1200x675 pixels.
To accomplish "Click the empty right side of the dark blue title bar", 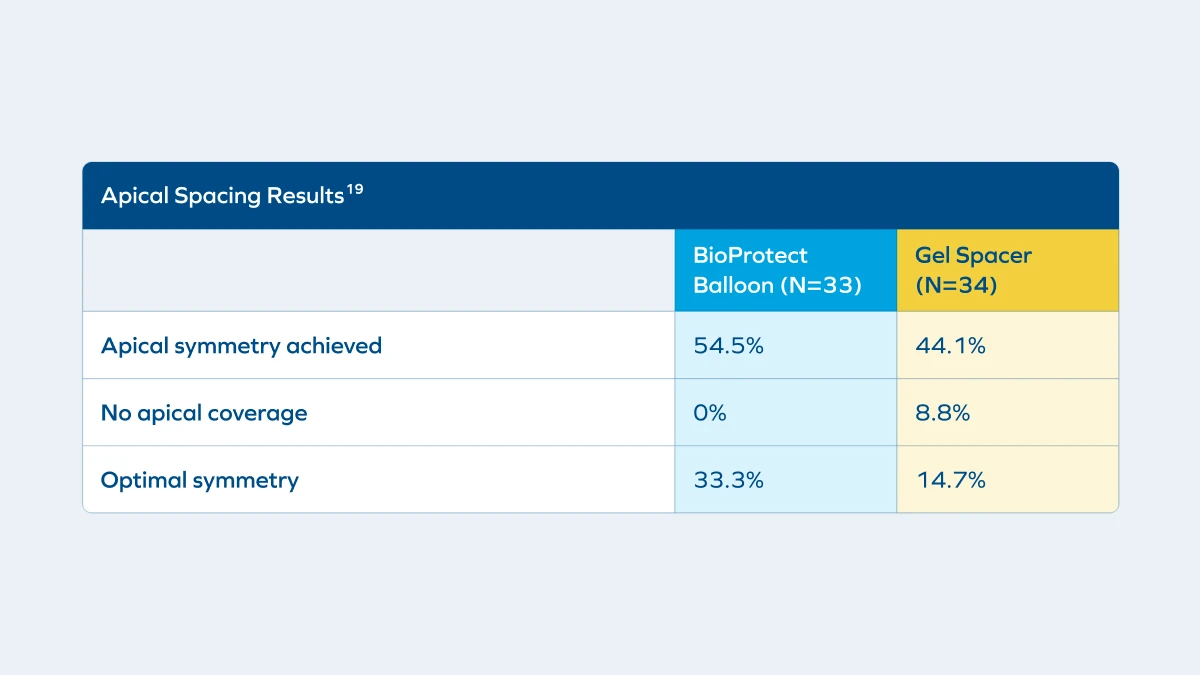I will point(800,196).
